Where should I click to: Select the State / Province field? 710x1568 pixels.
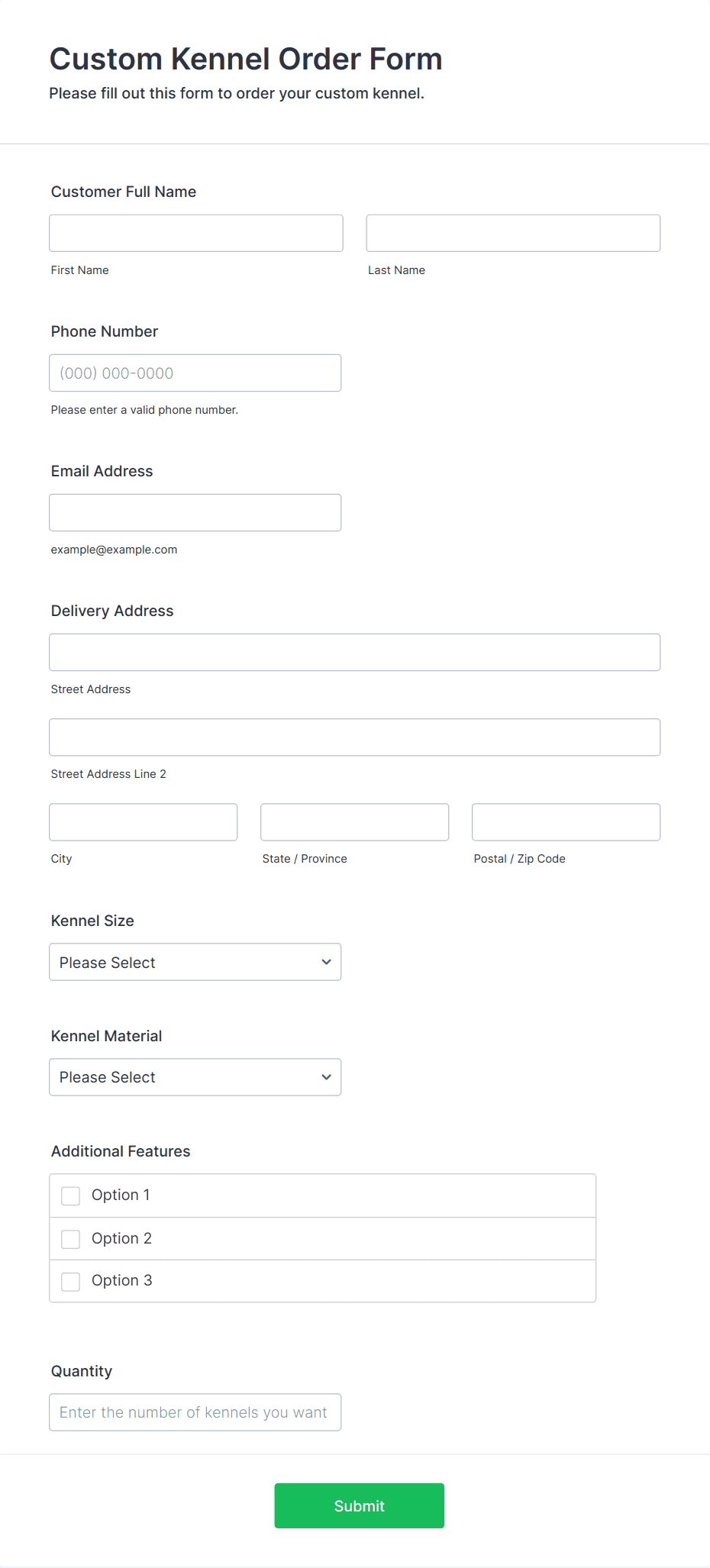click(355, 821)
